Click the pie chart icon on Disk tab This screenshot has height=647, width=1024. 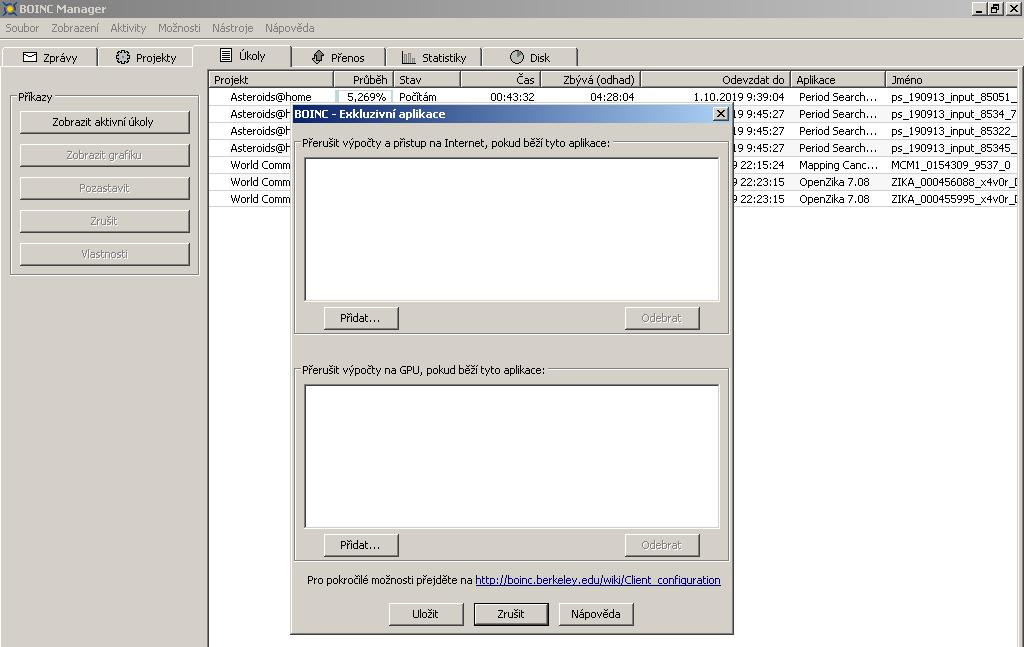[x=517, y=57]
